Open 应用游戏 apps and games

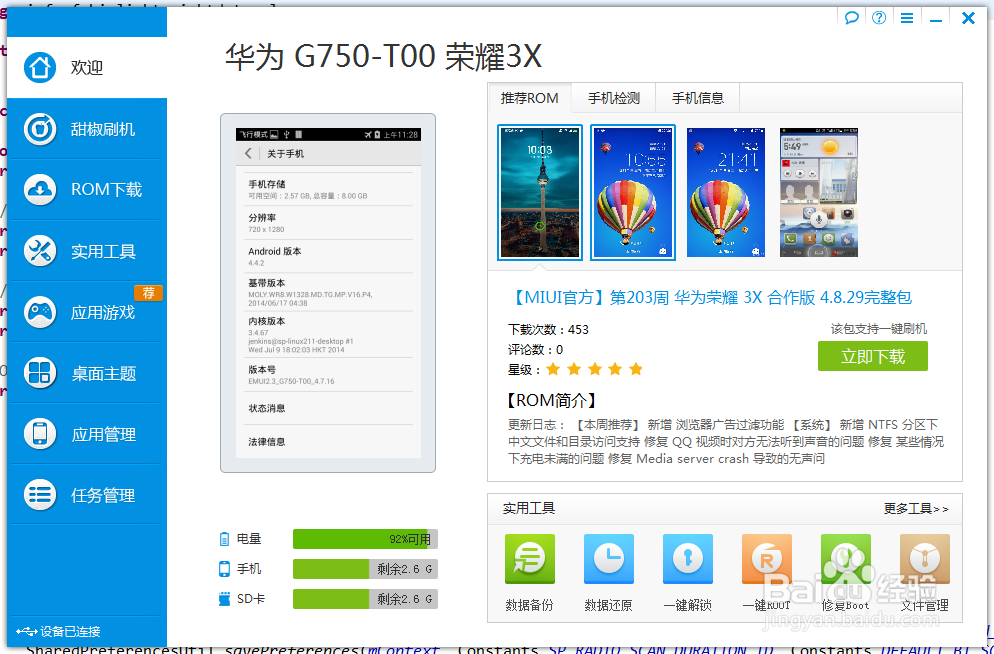click(87, 312)
